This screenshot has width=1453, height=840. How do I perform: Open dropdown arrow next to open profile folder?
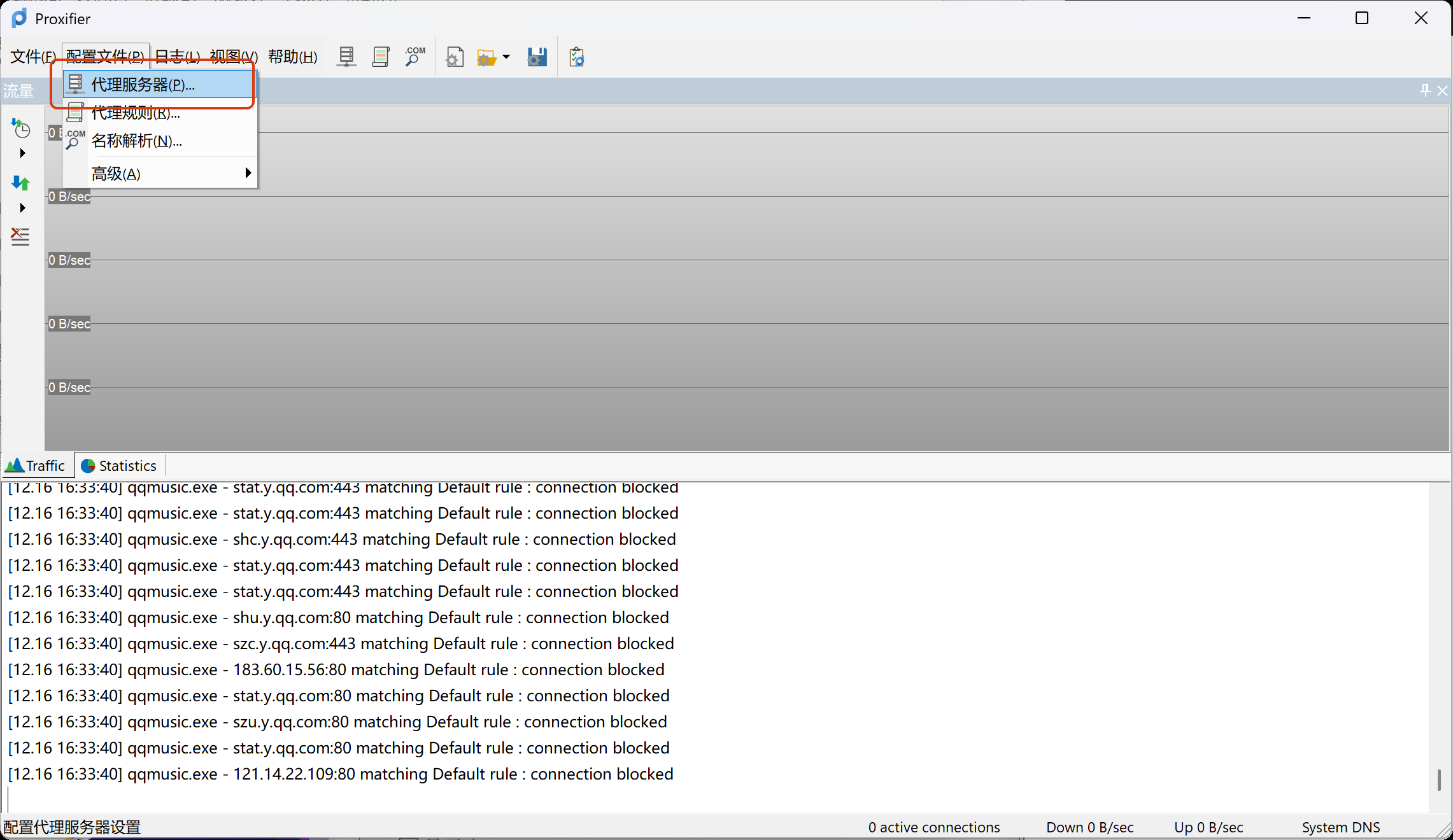[x=506, y=57]
